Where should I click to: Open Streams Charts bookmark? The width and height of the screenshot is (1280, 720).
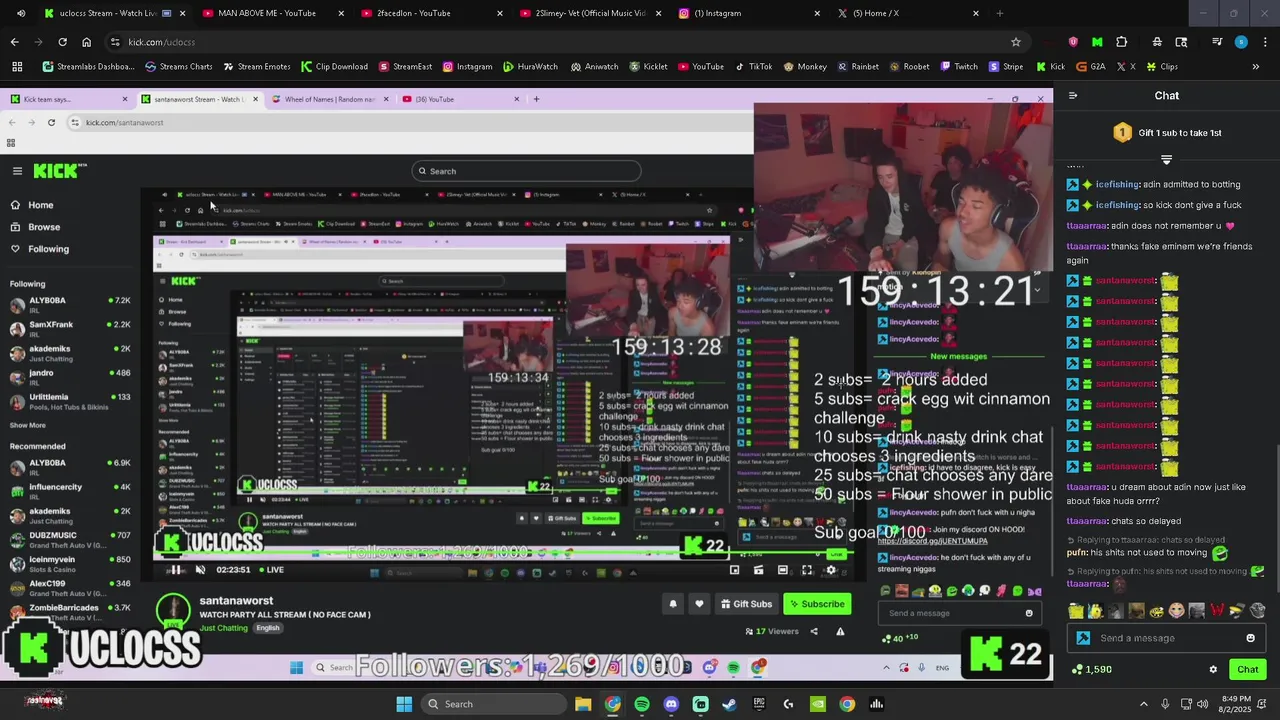(179, 67)
